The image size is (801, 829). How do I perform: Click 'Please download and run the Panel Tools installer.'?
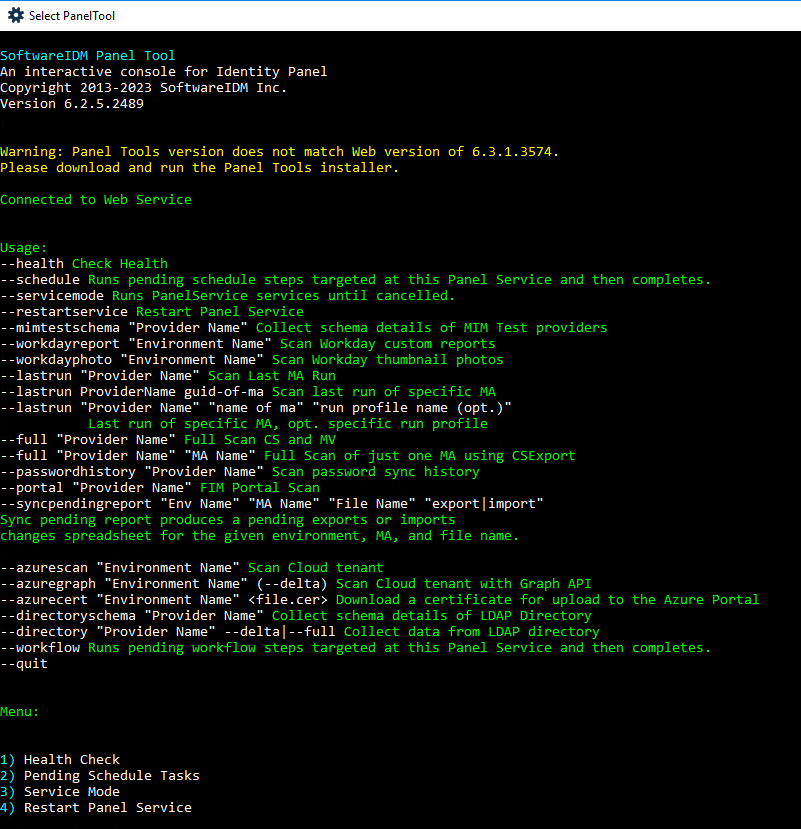[200, 168]
